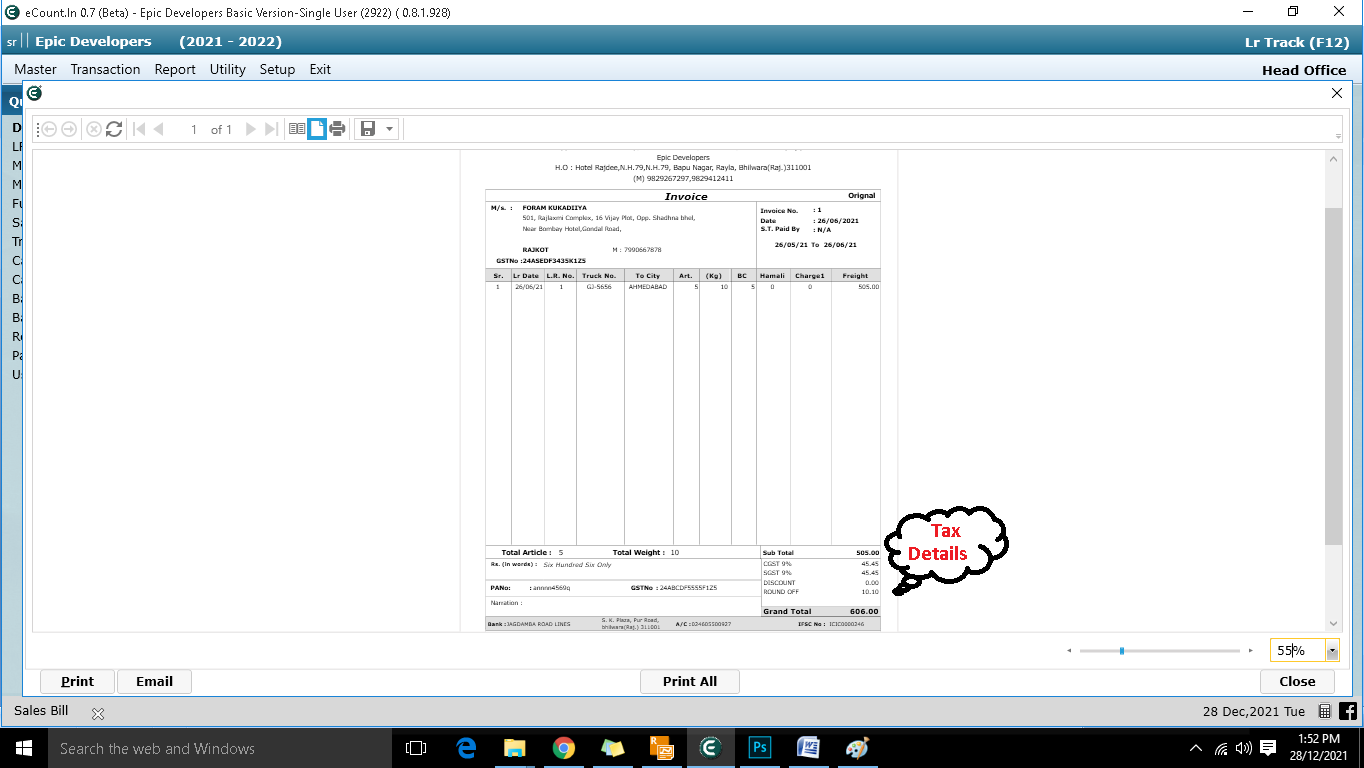Open the Action Center notifications icon

point(1268,748)
